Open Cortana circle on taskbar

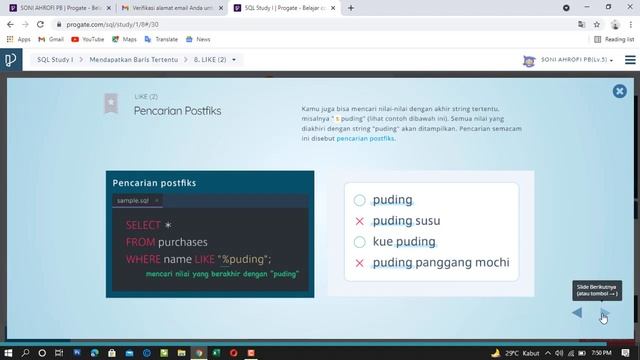pyautogui.click(x=42, y=353)
